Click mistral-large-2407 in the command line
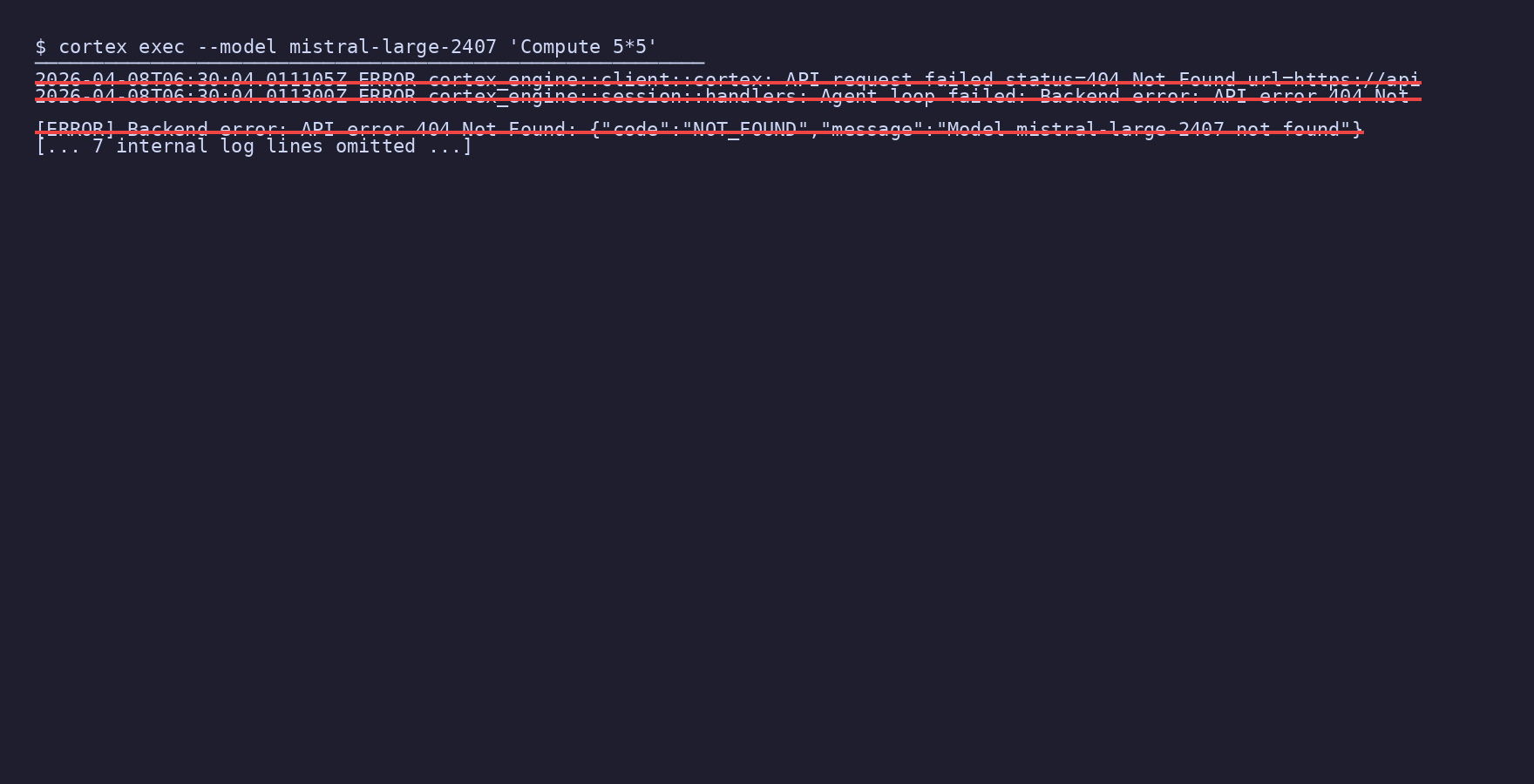The height and width of the screenshot is (784, 1534). 392,47
